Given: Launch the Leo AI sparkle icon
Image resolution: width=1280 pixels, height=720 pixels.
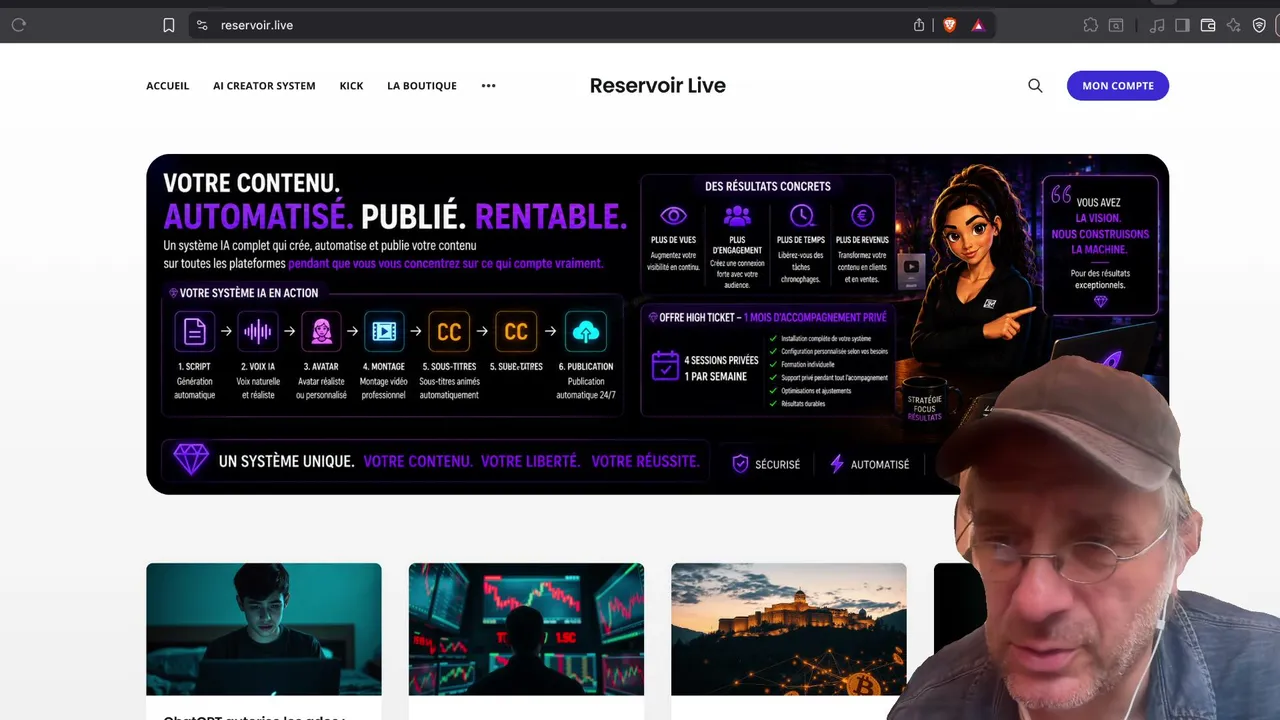Looking at the screenshot, I should [x=1234, y=25].
